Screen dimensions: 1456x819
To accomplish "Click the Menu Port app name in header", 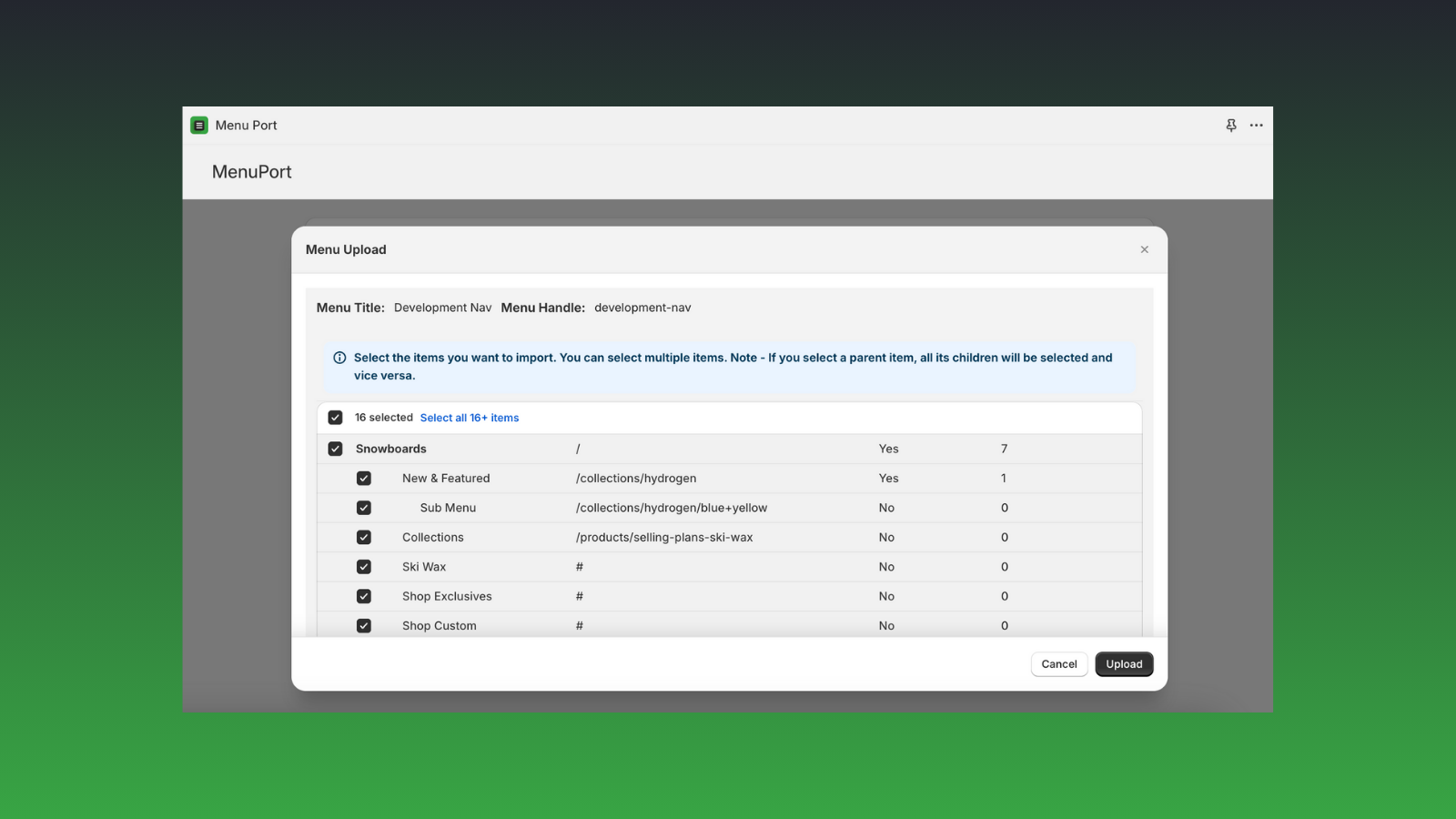I will (246, 126).
